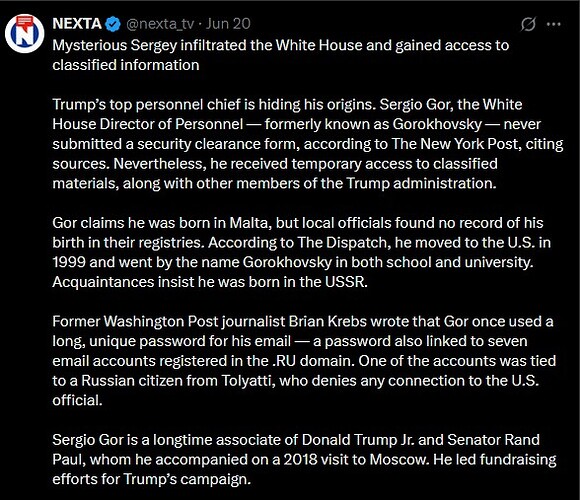Screen dimensions: 580x500
Task: Open the NEXTA profile avatar
Action: (24, 33)
